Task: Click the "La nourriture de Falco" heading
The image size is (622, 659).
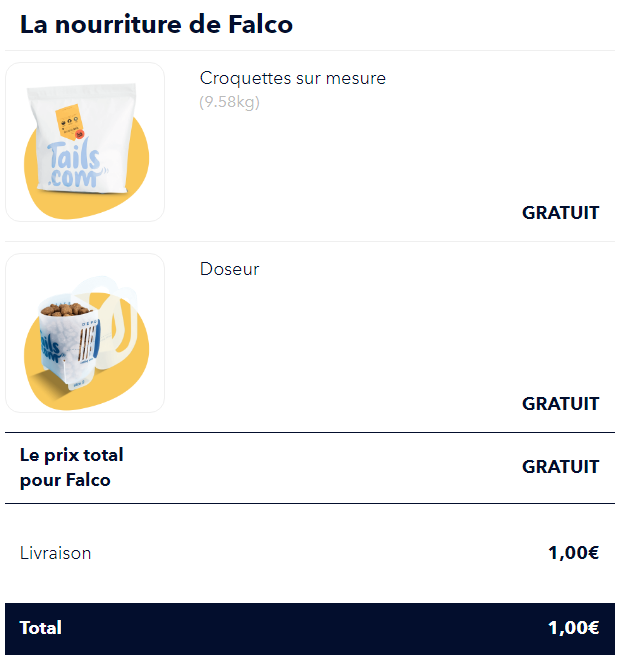Action: tap(156, 25)
